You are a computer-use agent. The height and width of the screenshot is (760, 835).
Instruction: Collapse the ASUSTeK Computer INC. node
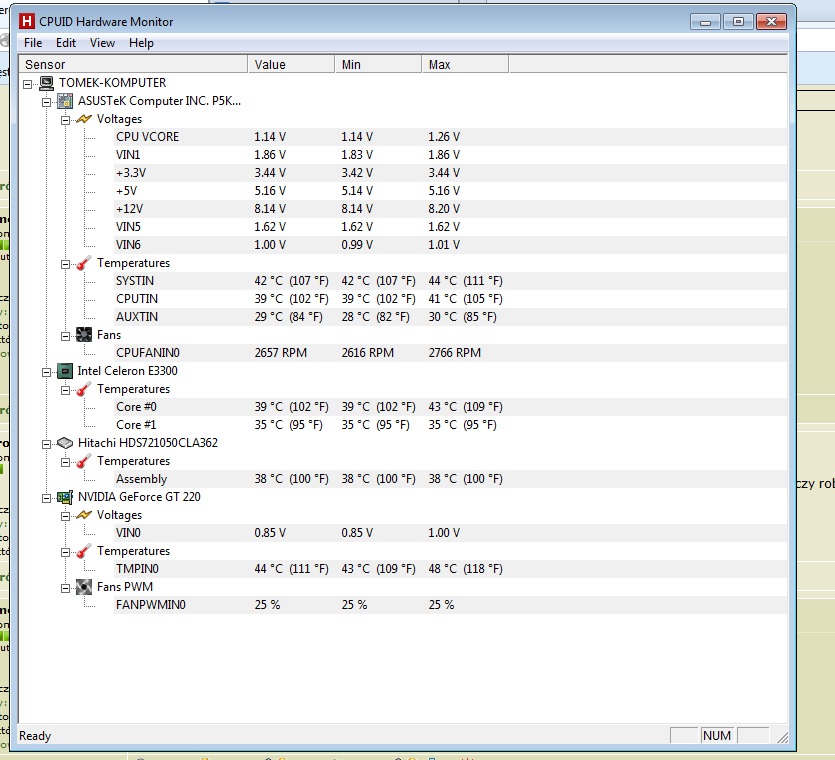(x=47, y=102)
